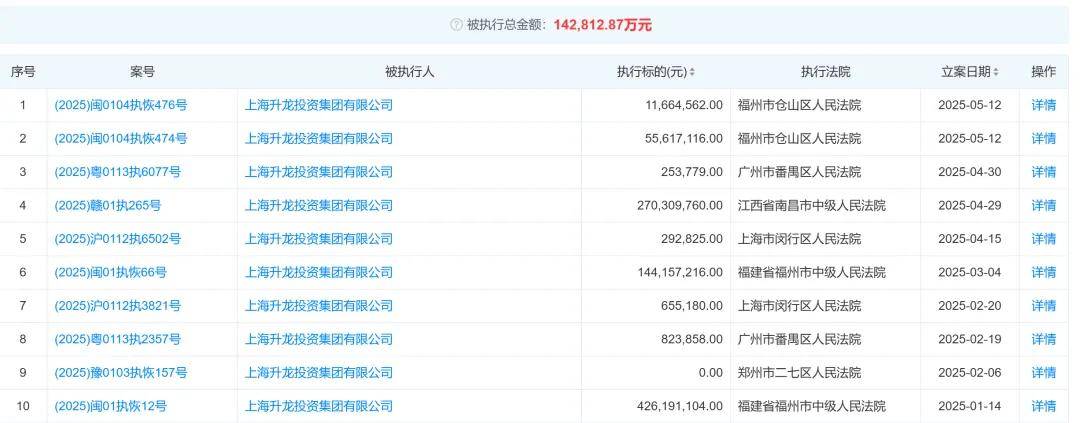Open case (2025)粤0113执2357号
1080x423 pixels.
click(x=118, y=339)
